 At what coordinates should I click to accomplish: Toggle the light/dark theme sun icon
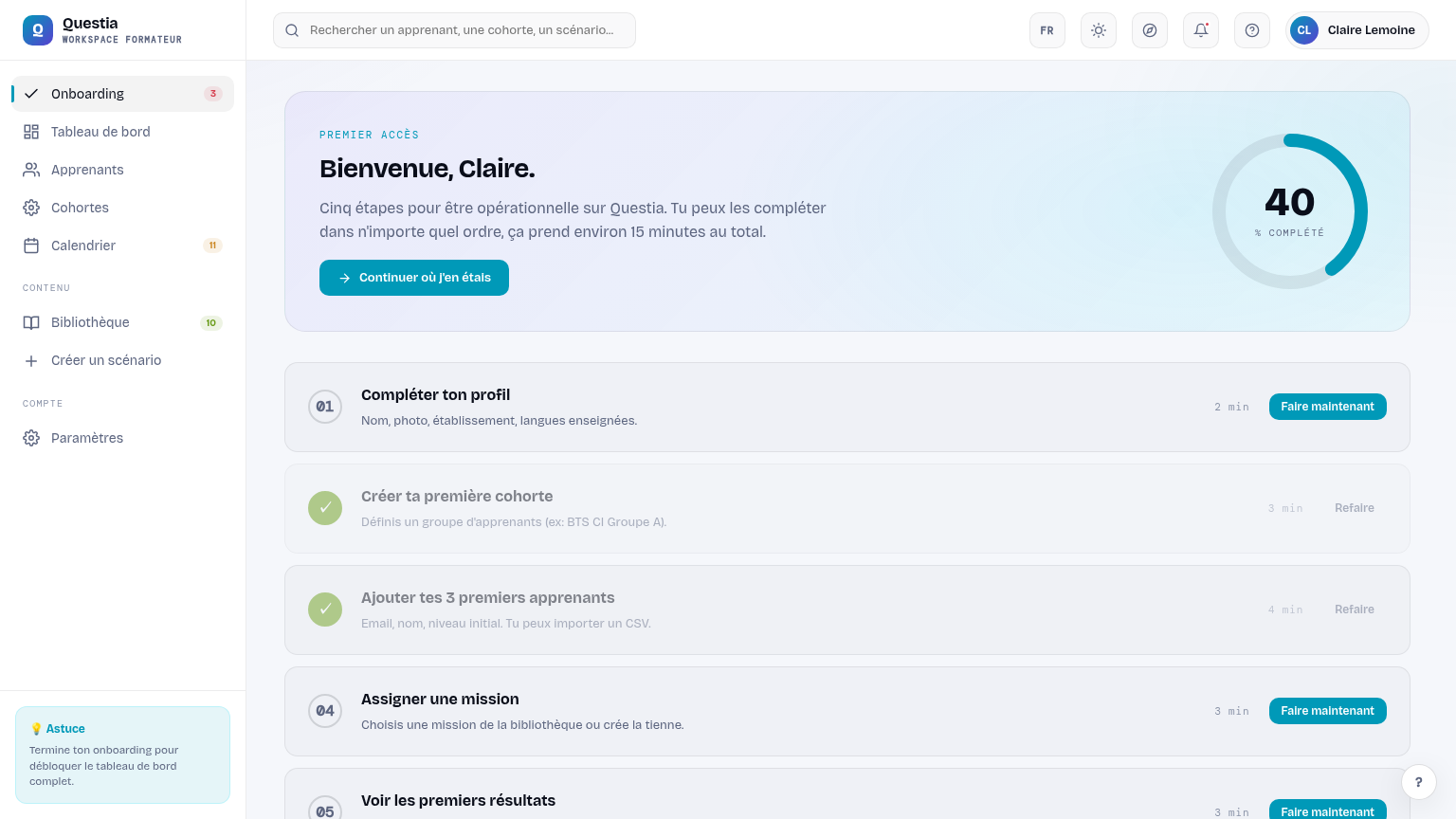tap(1099, 30)
